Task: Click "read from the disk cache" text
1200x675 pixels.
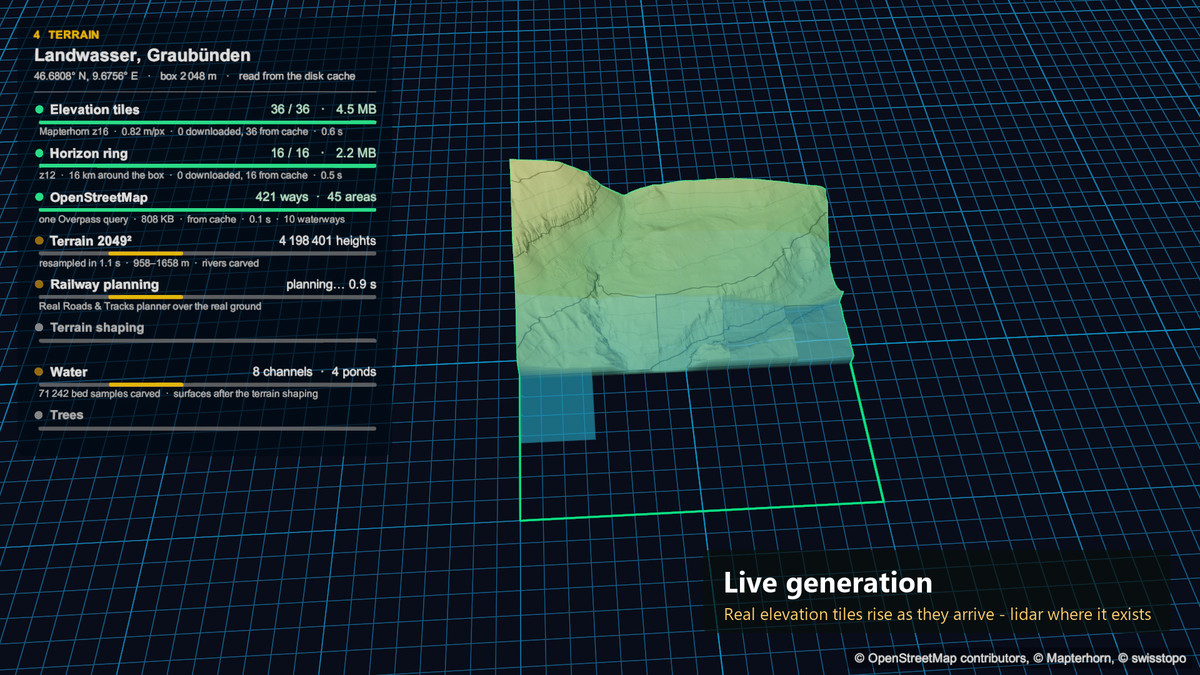Action: 297,76
